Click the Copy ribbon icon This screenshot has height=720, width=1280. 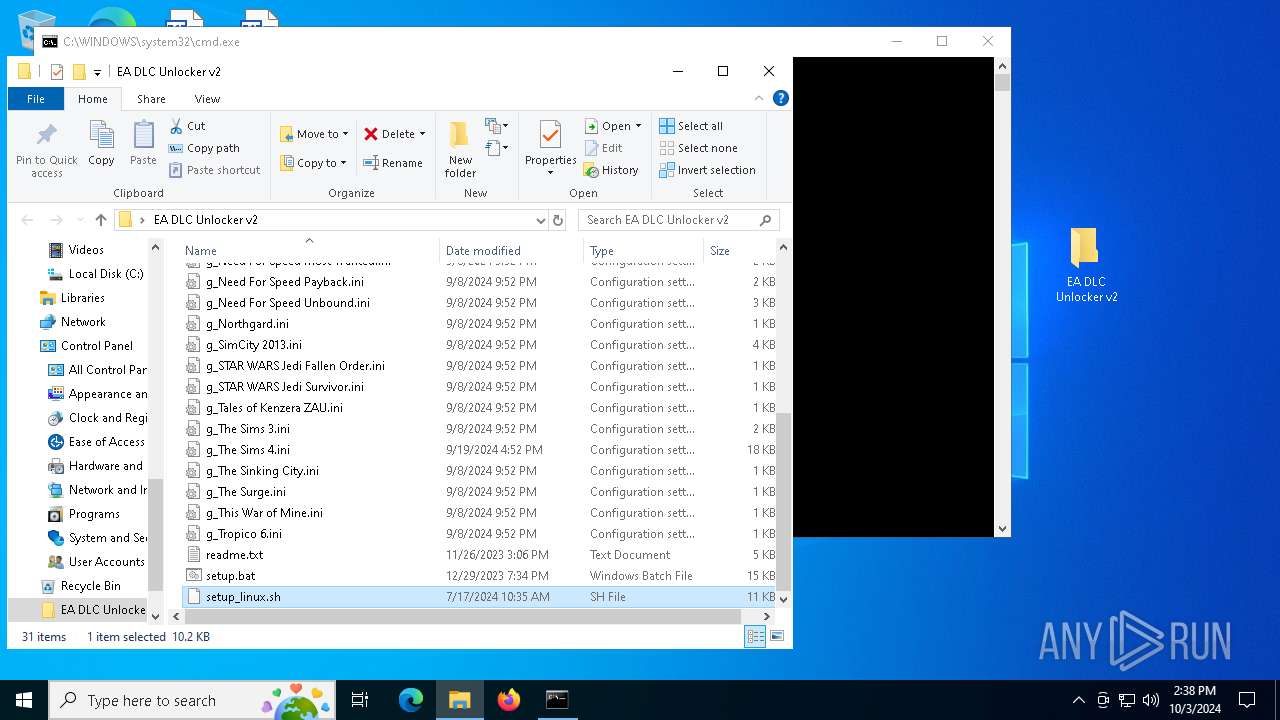pyautogui.click(x=101, y=143)
